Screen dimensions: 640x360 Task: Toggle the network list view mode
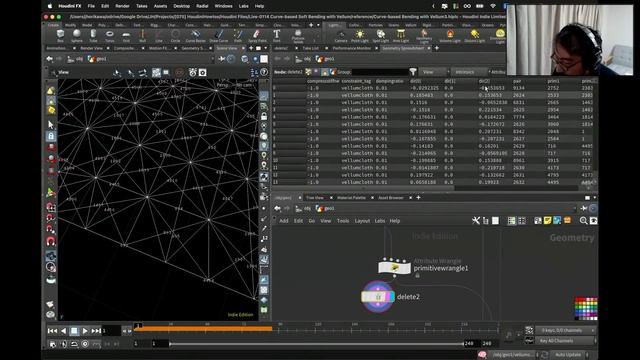tap(511, 221)
